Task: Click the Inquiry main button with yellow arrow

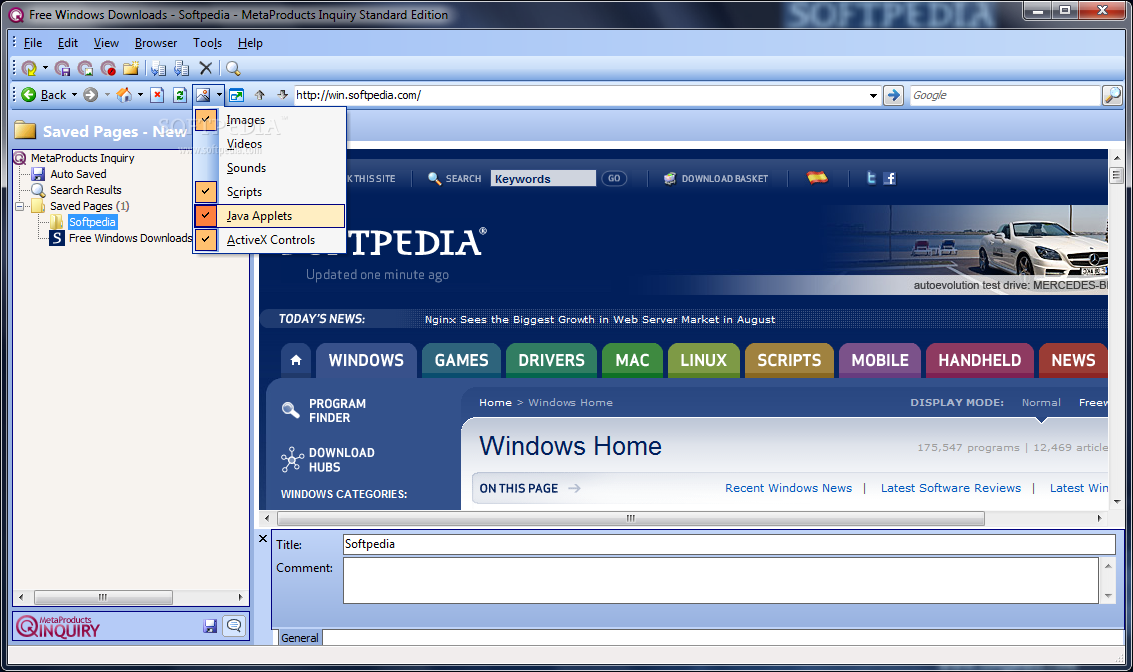Action: [29, 69]
